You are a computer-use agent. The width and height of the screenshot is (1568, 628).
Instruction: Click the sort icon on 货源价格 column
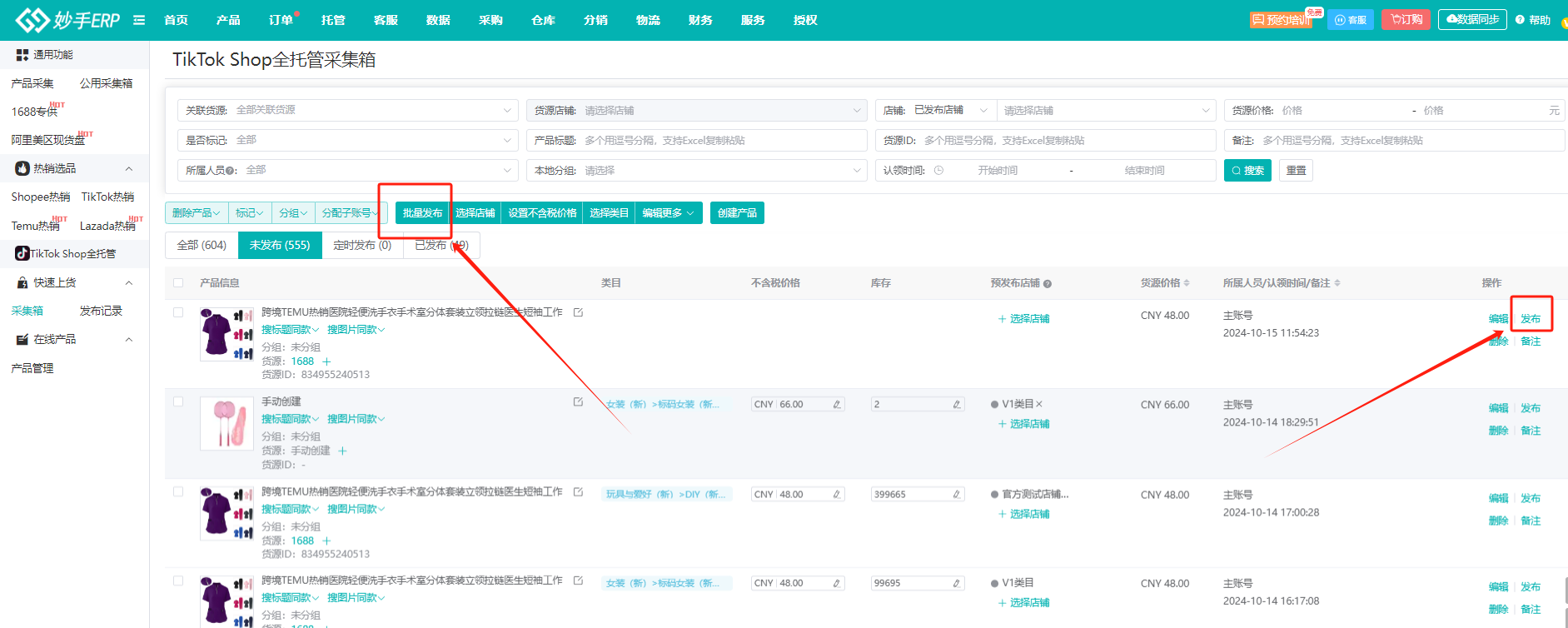1187,283
